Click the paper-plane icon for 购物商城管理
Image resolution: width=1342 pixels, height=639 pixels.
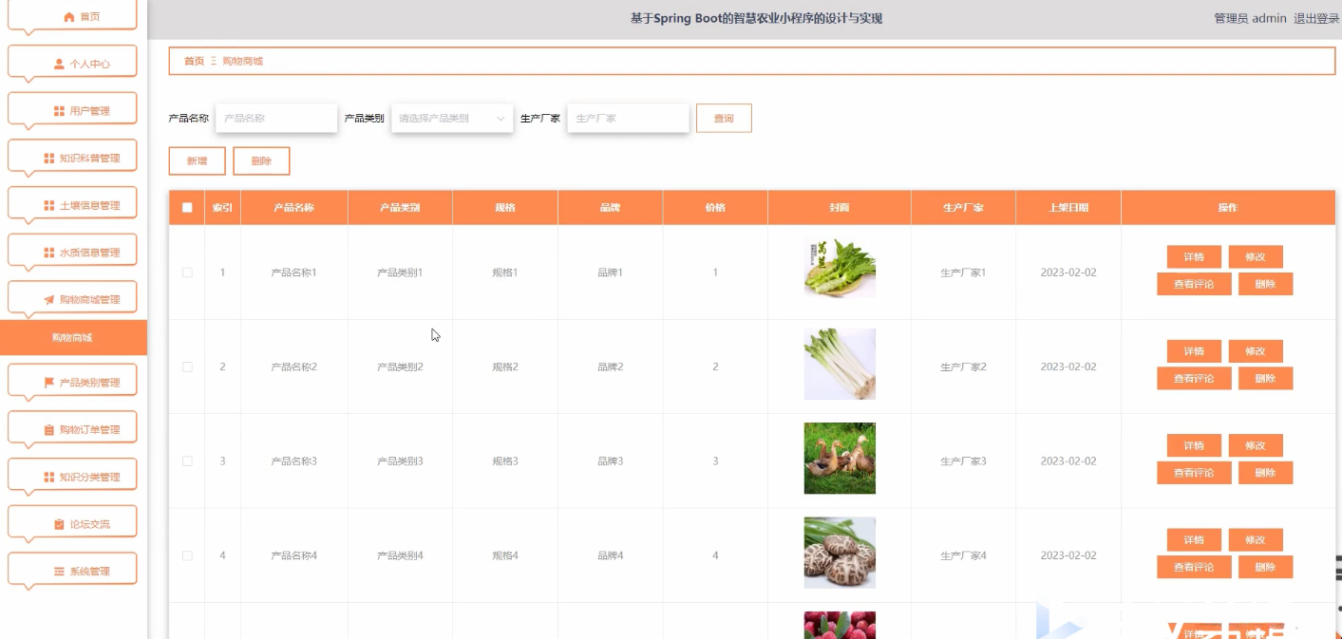(x=49, y=300)
